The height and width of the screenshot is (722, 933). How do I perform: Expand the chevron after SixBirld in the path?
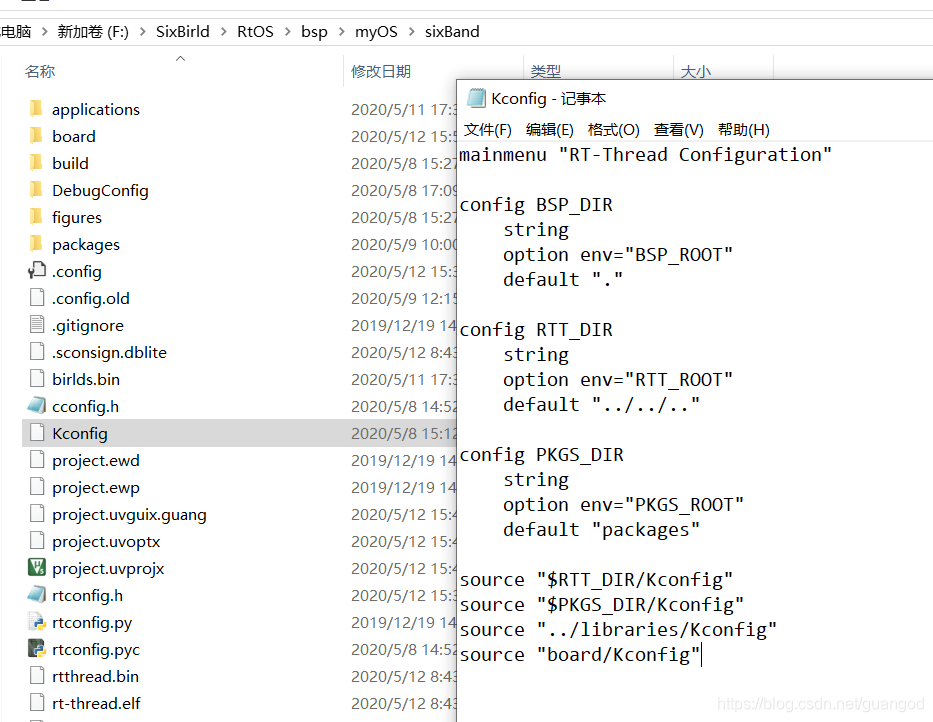(x=224, y=32)
